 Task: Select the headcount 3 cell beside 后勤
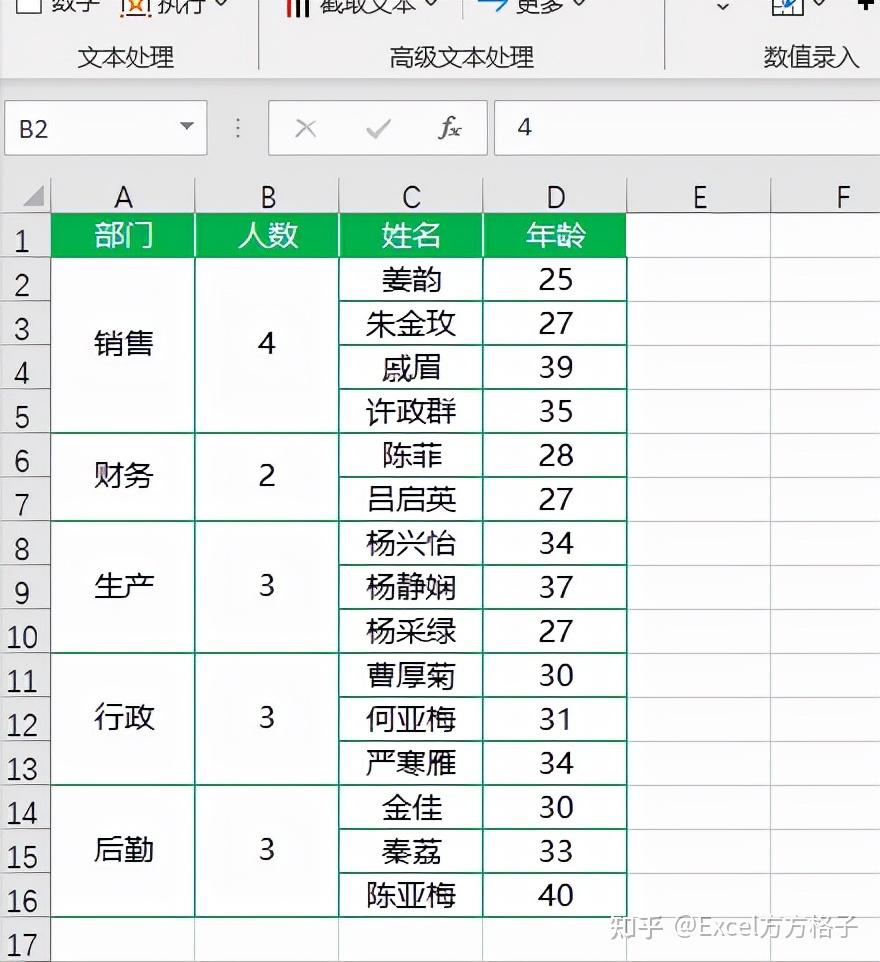click(x=267, y=851)
